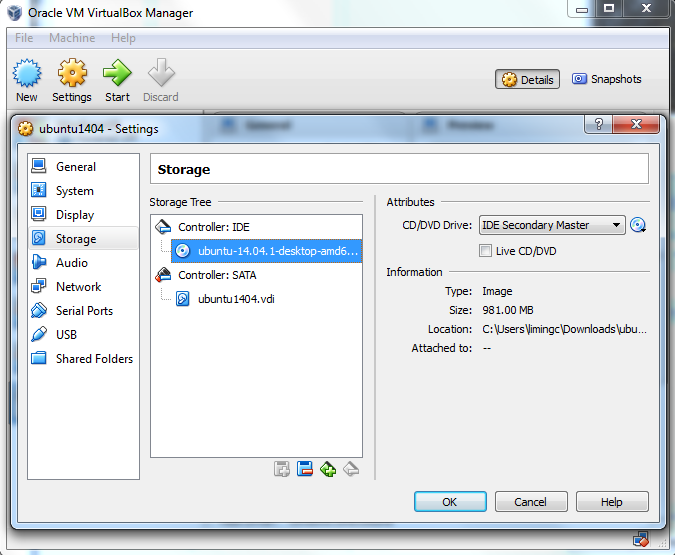Screen dimensions: 675x555
Task: Open the Shared Folders icon
Action: coord(39,358)
